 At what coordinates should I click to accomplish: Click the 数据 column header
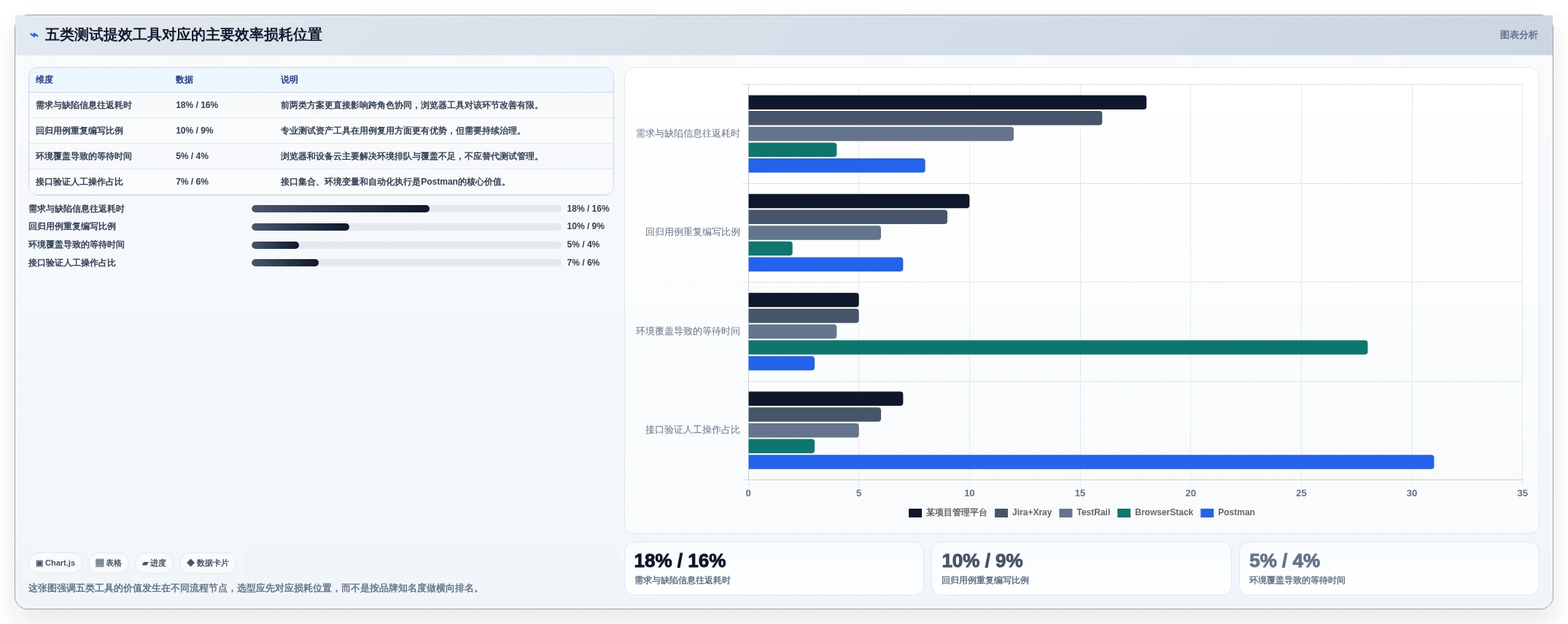point(185,80)
